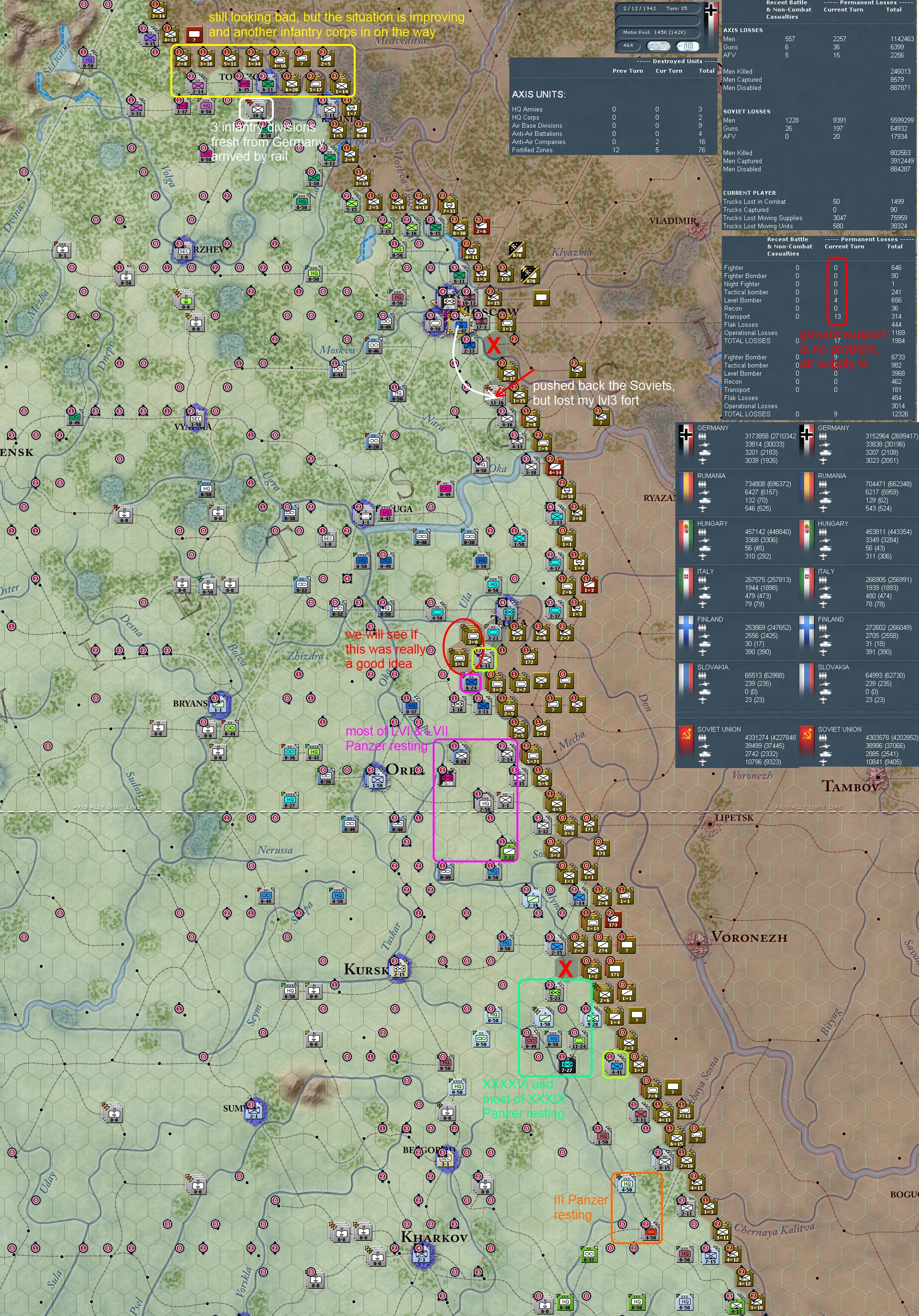Select the 10-2 infantry stack arrived by rail
This screenshot has height=1316, width=919.
click(258, 109)
